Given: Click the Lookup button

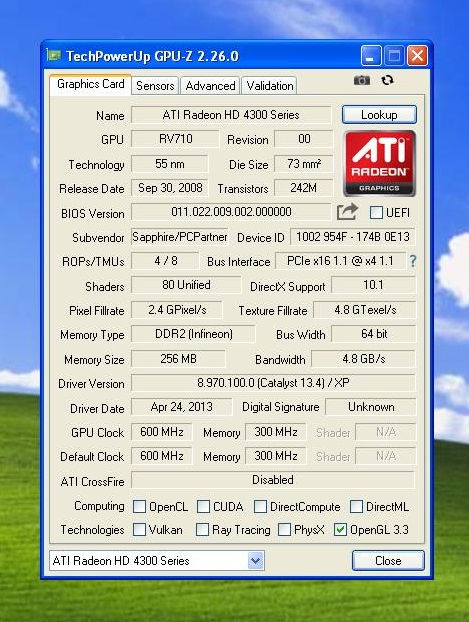Looking at the screenshot, I should tap(379, 115).
